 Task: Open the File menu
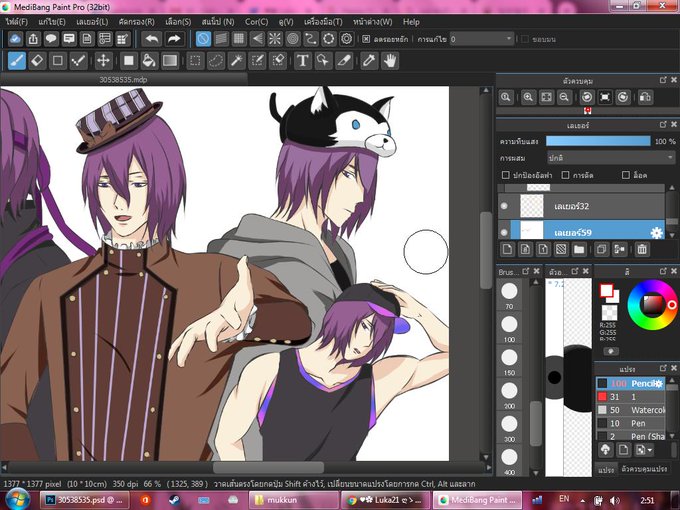(16, 22)
